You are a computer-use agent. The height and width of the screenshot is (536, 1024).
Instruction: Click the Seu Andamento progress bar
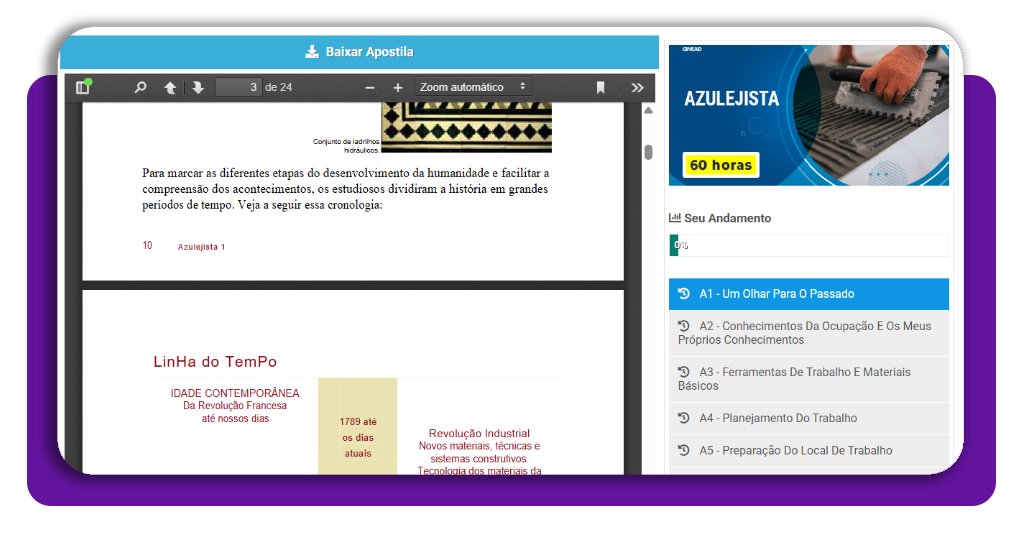pos(808,245)
